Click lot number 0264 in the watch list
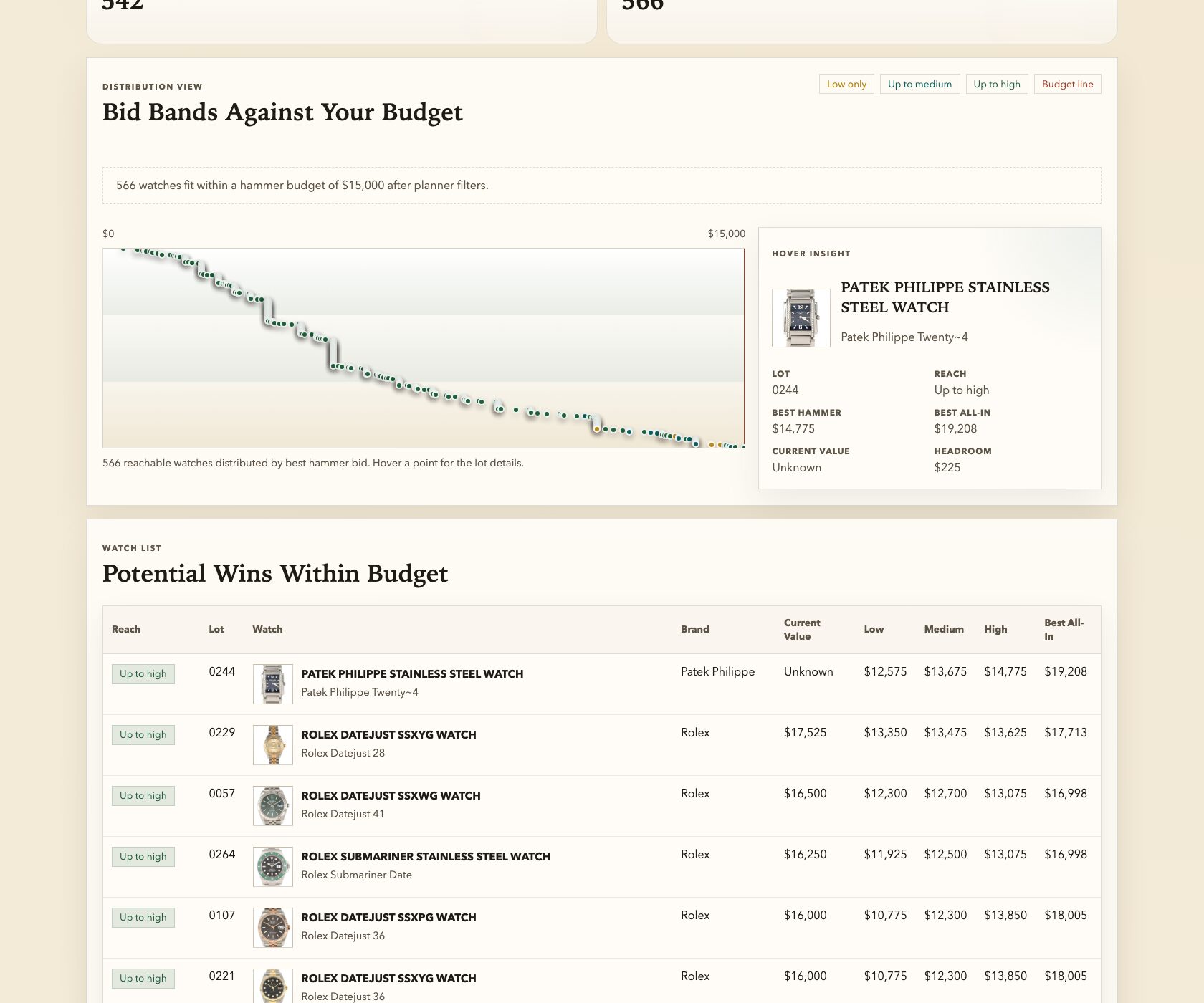This screenshot has width=1204, height=1003. click(x=221, y=854)
